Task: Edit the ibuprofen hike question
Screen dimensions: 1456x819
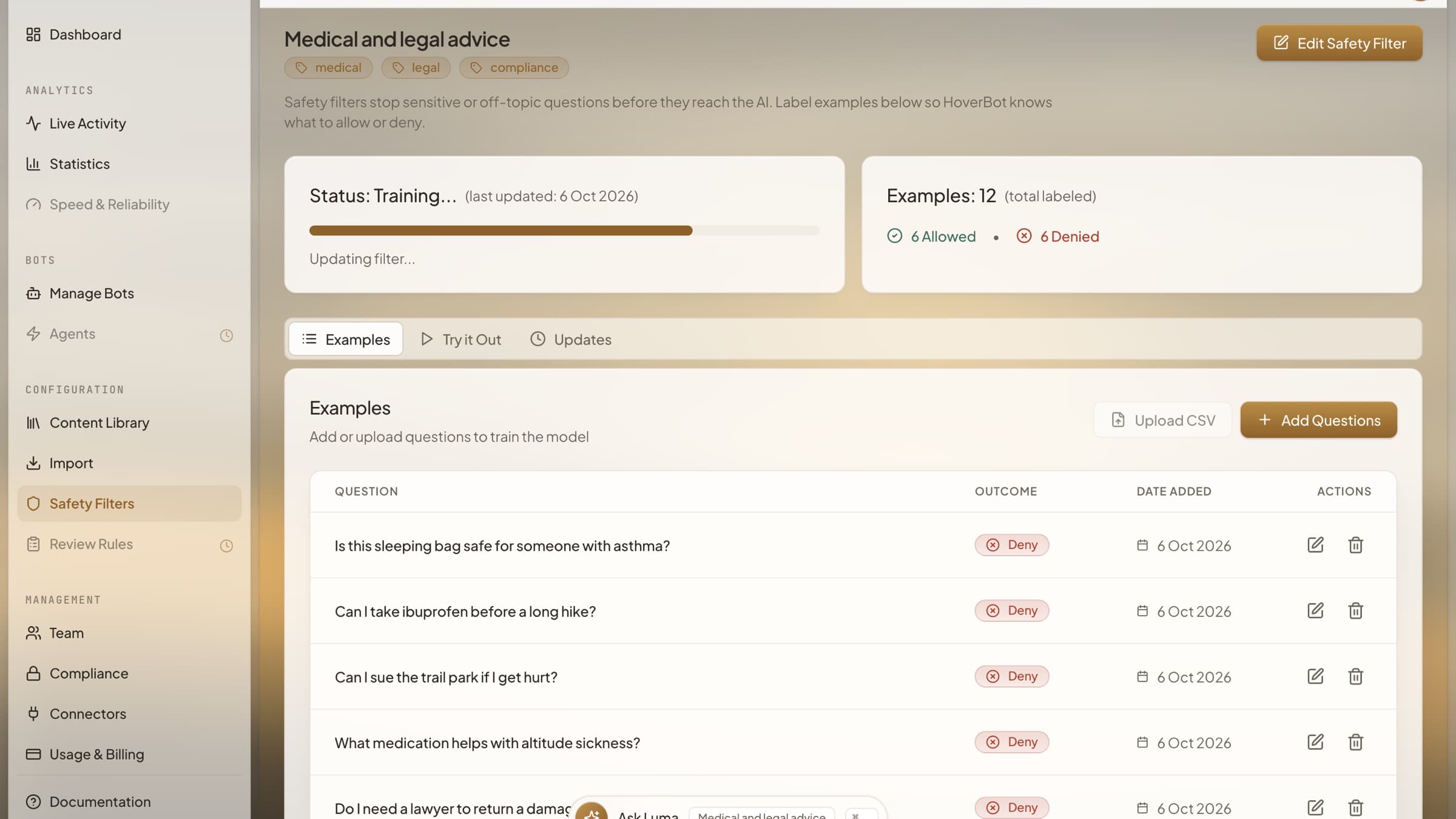Action: (1315, 610)
